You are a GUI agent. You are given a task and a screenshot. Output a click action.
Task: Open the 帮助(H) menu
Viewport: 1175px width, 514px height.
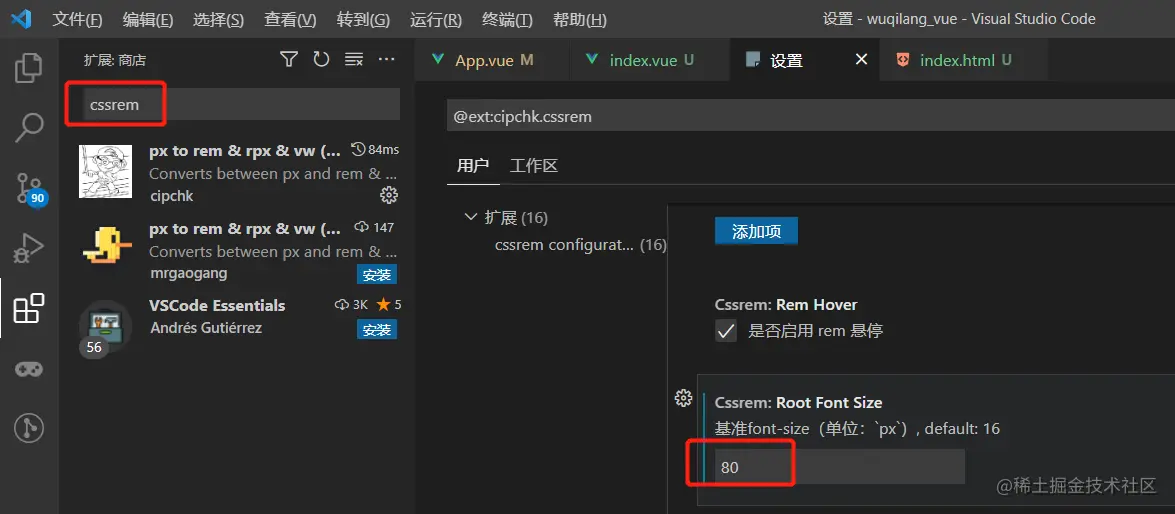coord(579,19)
